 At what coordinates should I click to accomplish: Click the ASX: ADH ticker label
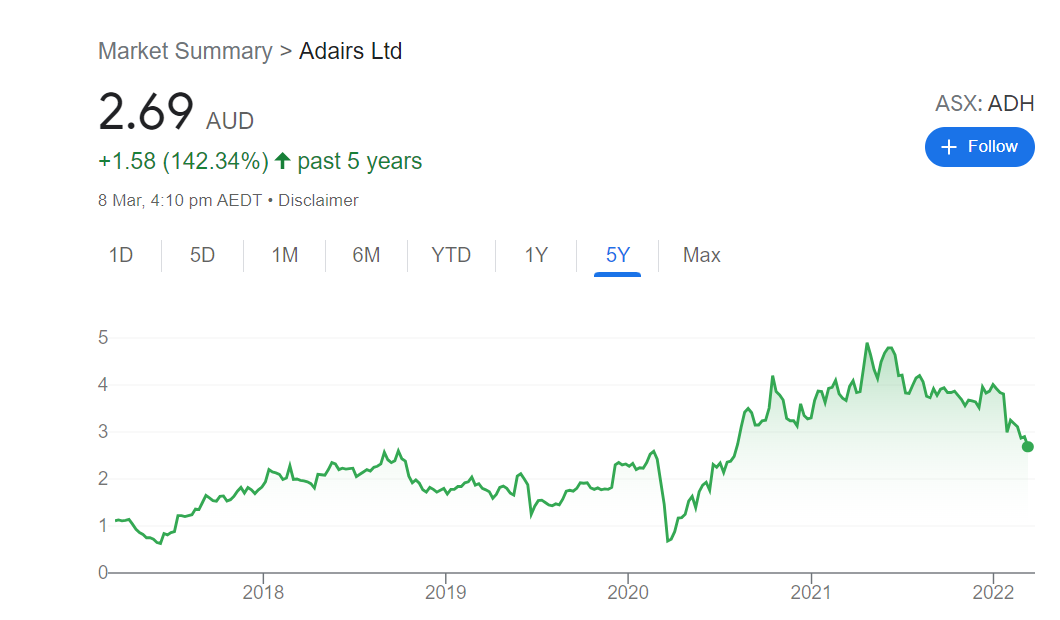tap(984, 103)
